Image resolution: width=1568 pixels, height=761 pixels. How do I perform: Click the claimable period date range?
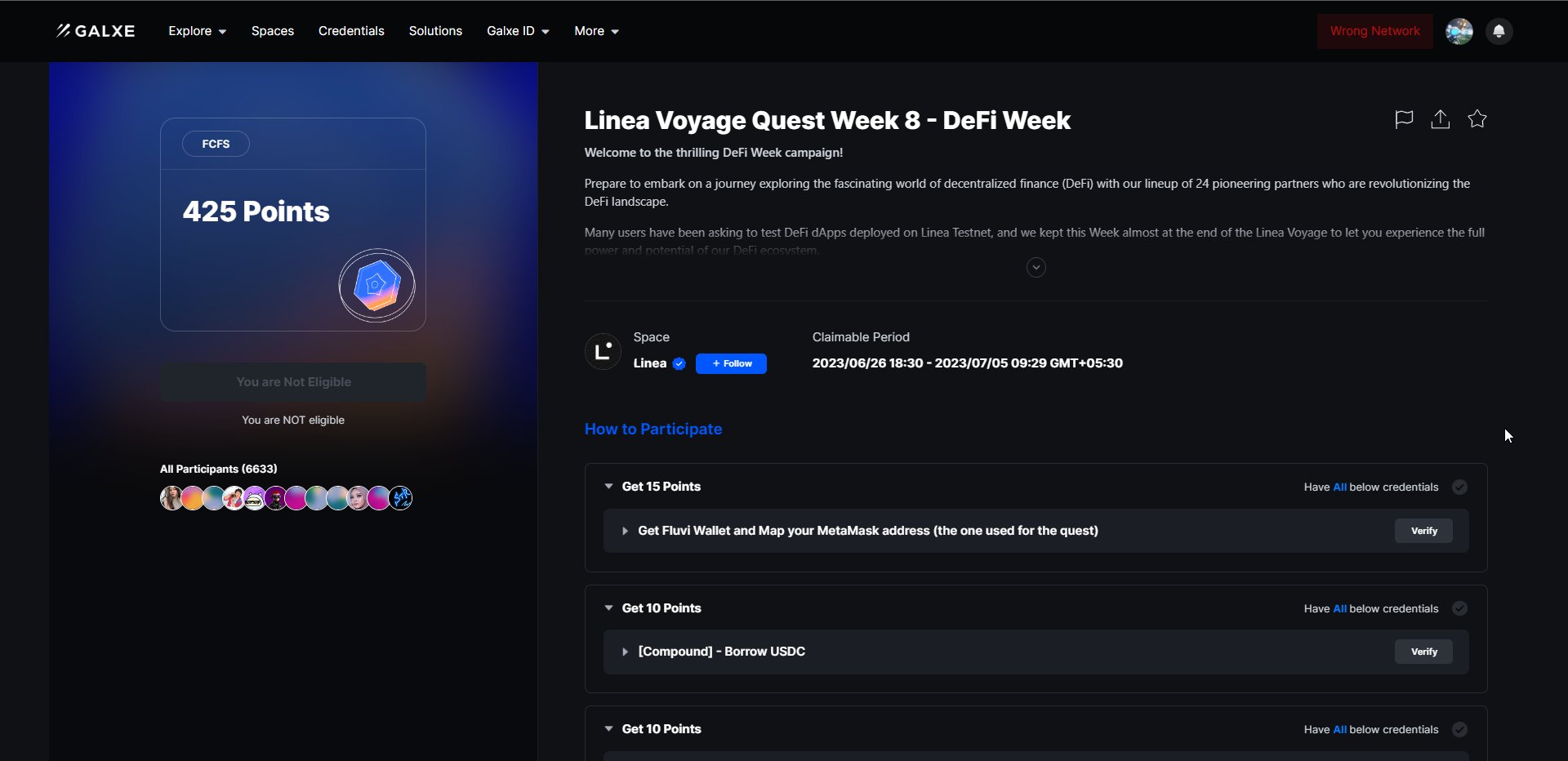pos(967,363)
